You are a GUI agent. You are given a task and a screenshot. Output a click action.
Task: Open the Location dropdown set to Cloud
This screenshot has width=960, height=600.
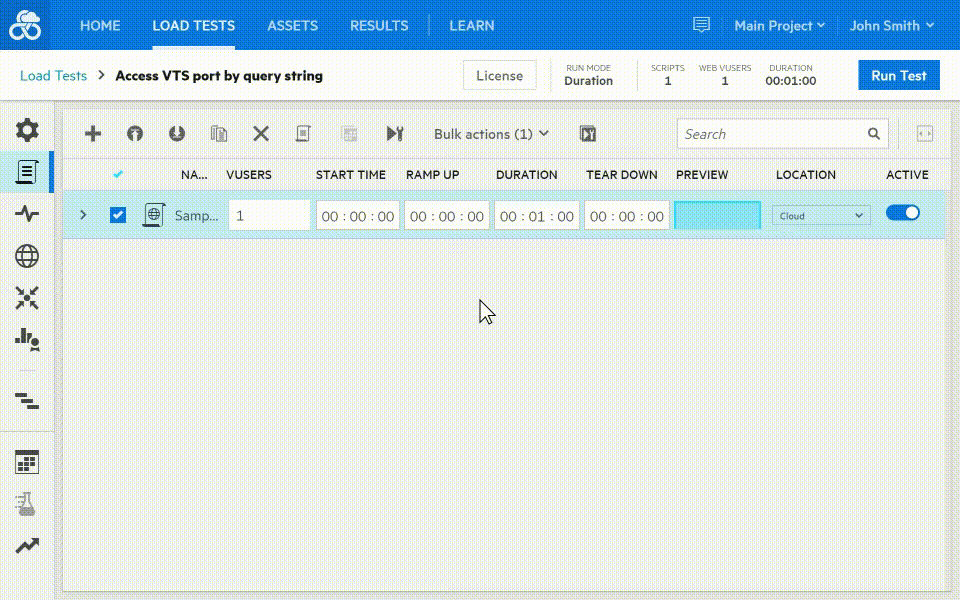820,214
